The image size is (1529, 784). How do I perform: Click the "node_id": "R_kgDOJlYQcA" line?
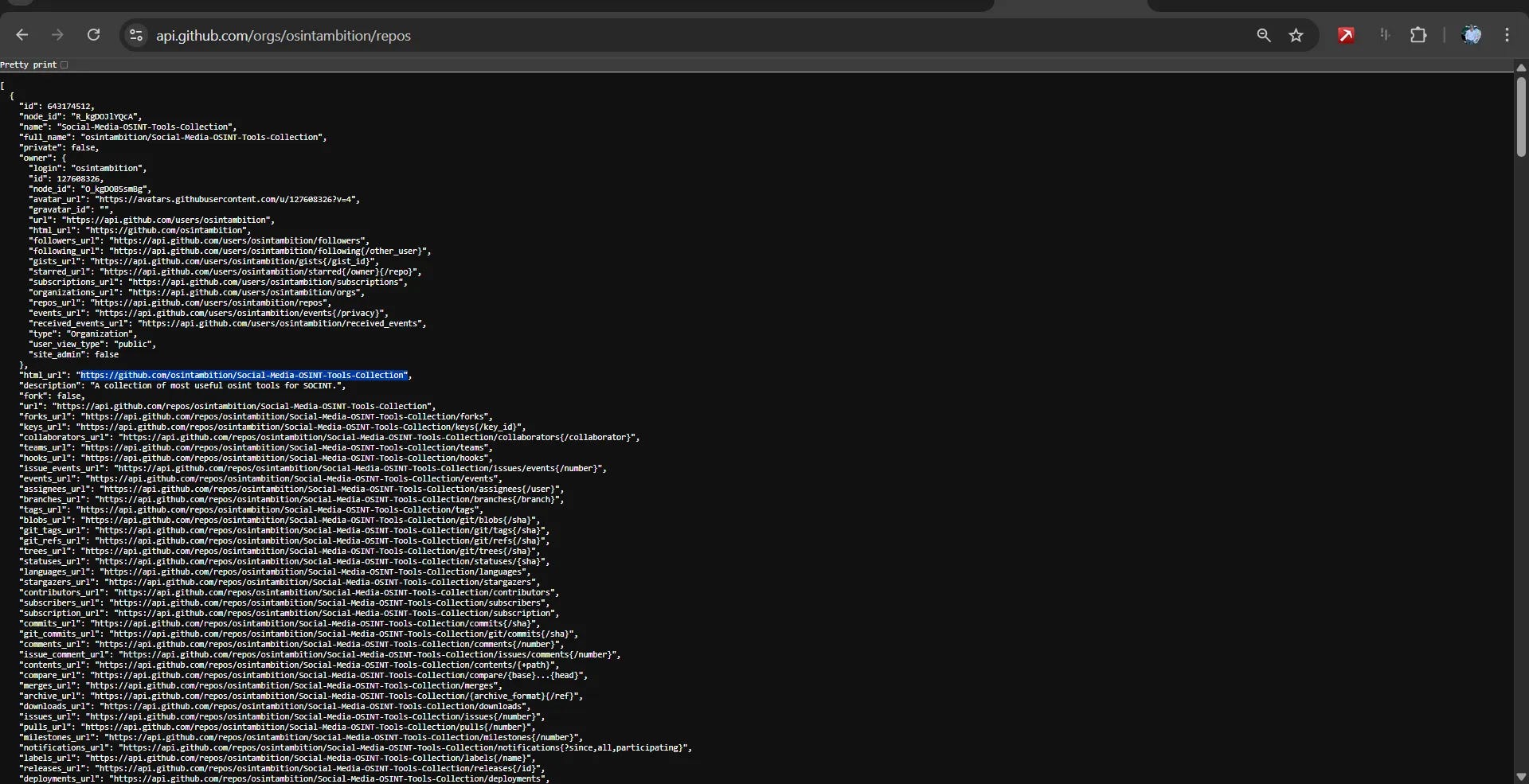click(80, 116)
